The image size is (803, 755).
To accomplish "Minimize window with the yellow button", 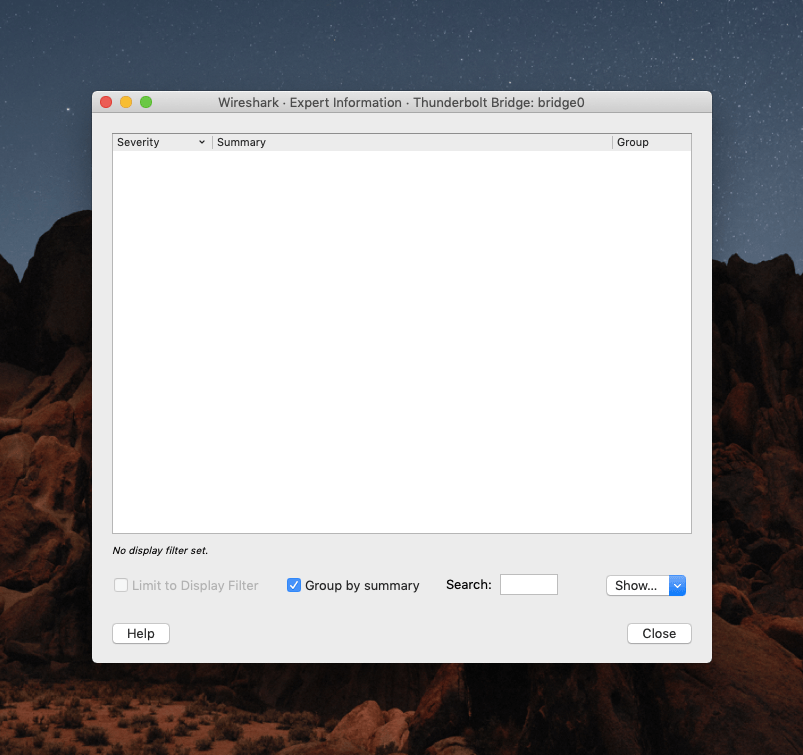I will tap(126, 102).
